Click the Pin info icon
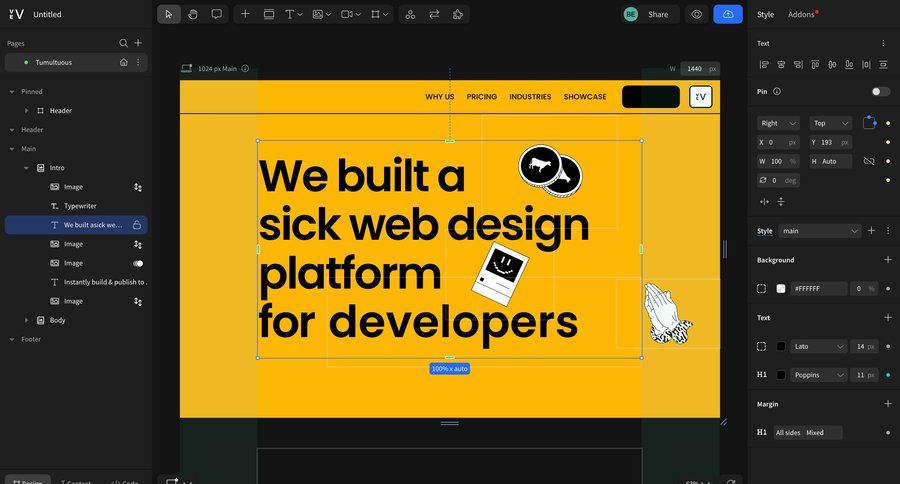This screenshot has height=484, width=900. 777,91
